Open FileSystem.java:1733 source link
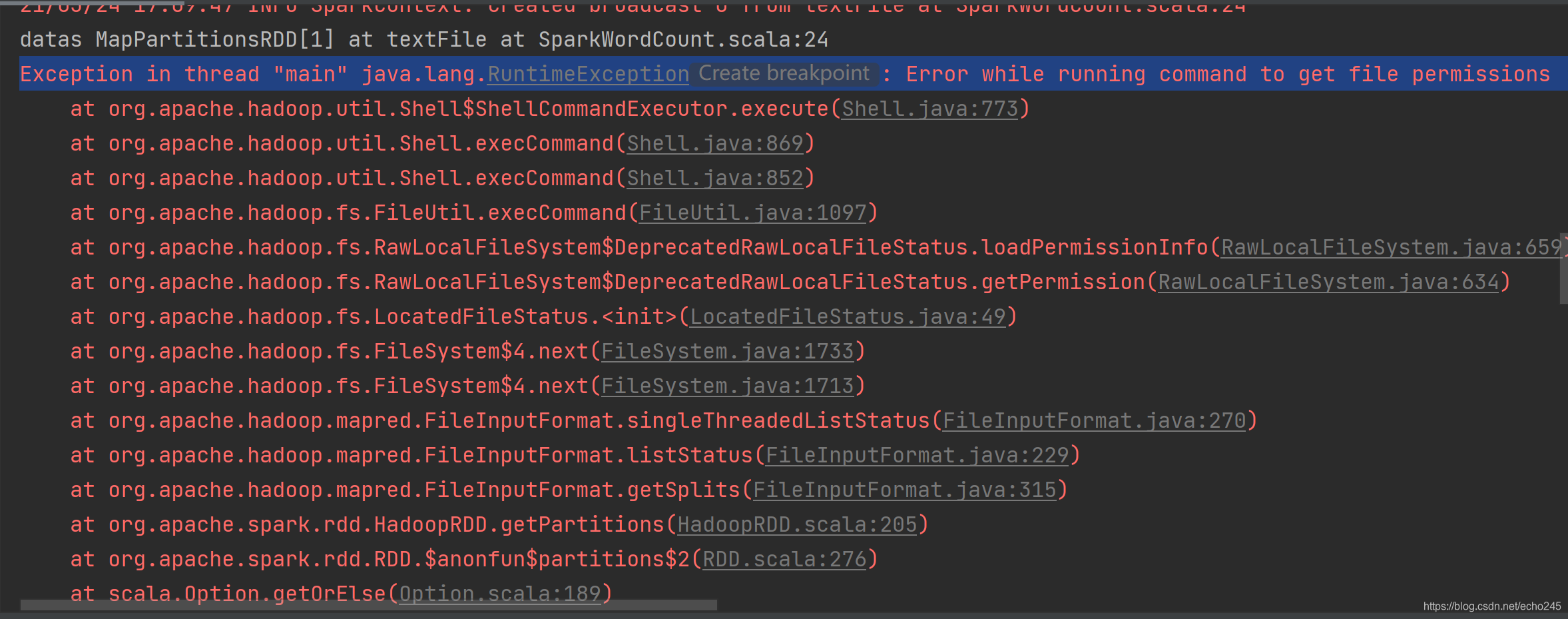 728,351
